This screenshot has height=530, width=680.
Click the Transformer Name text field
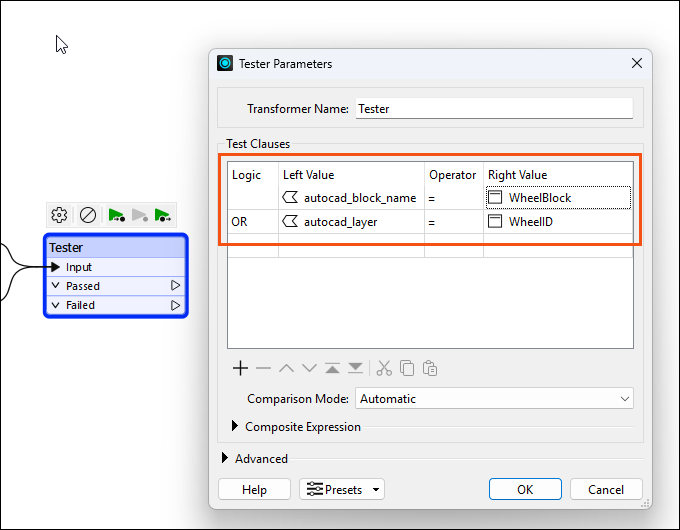494,109
